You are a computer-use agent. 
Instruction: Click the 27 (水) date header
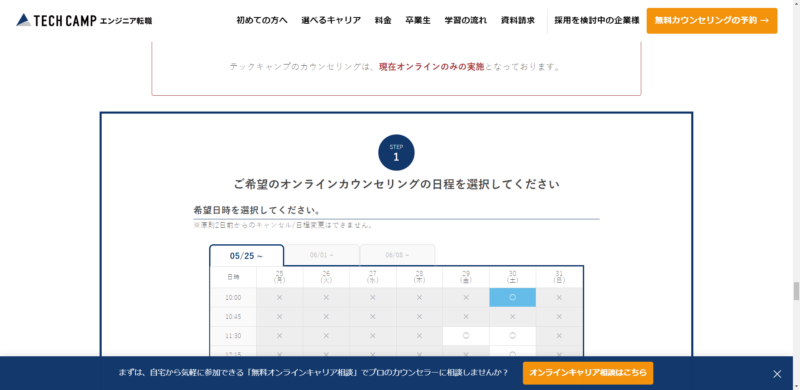click(x=372, y=277)
